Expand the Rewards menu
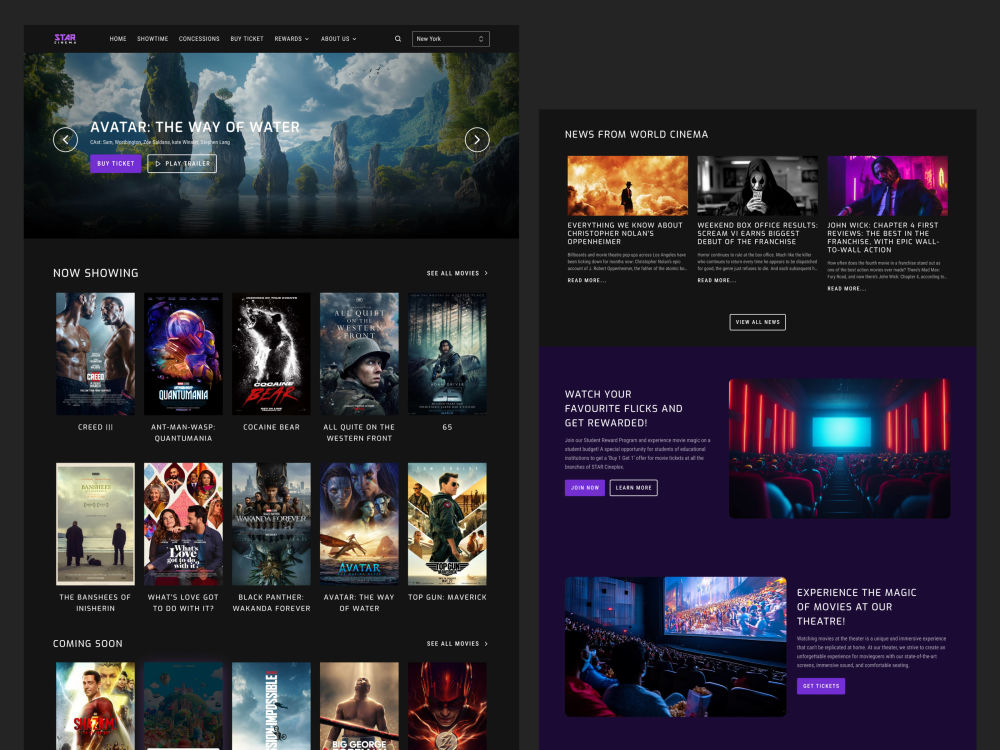Image resolution: width=1000 pixels, height=750 pixels. (x=291, y=39)
